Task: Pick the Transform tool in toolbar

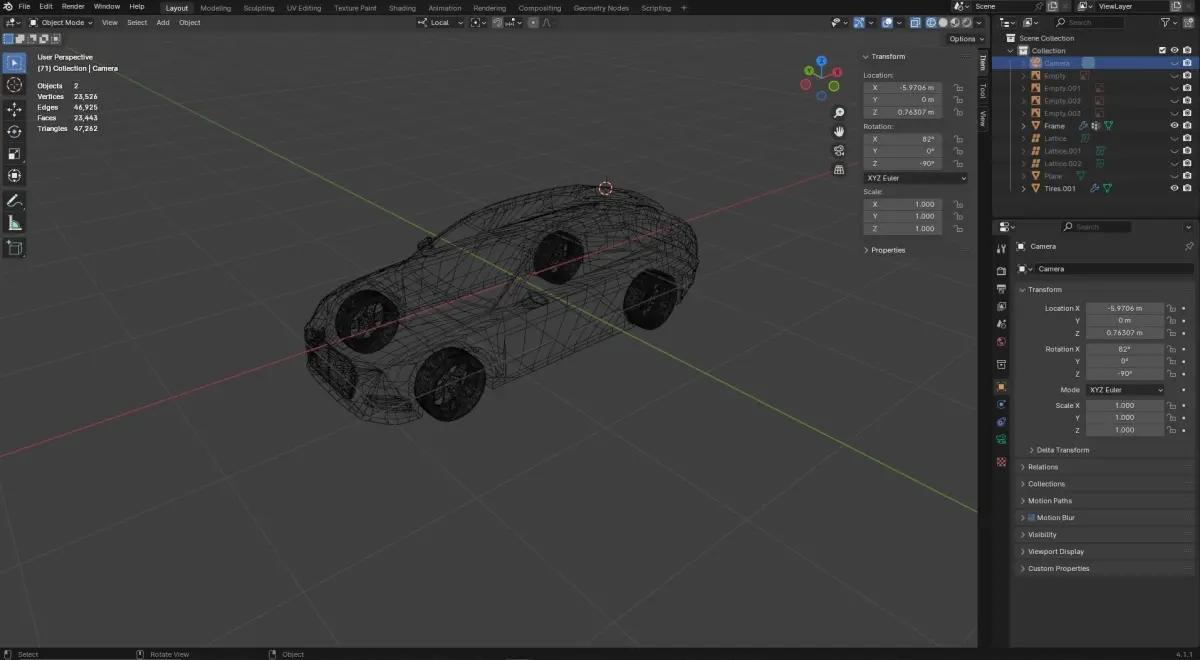Action: tap(15, 176)
